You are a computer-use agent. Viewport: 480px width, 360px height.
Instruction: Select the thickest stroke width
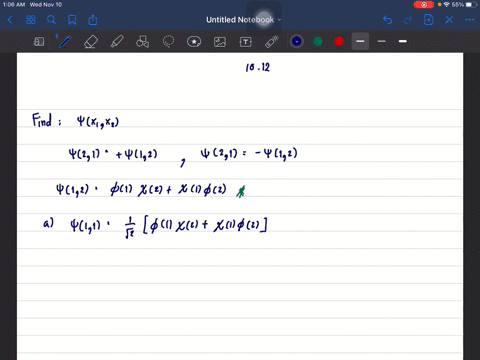click(x=403, y=41)
